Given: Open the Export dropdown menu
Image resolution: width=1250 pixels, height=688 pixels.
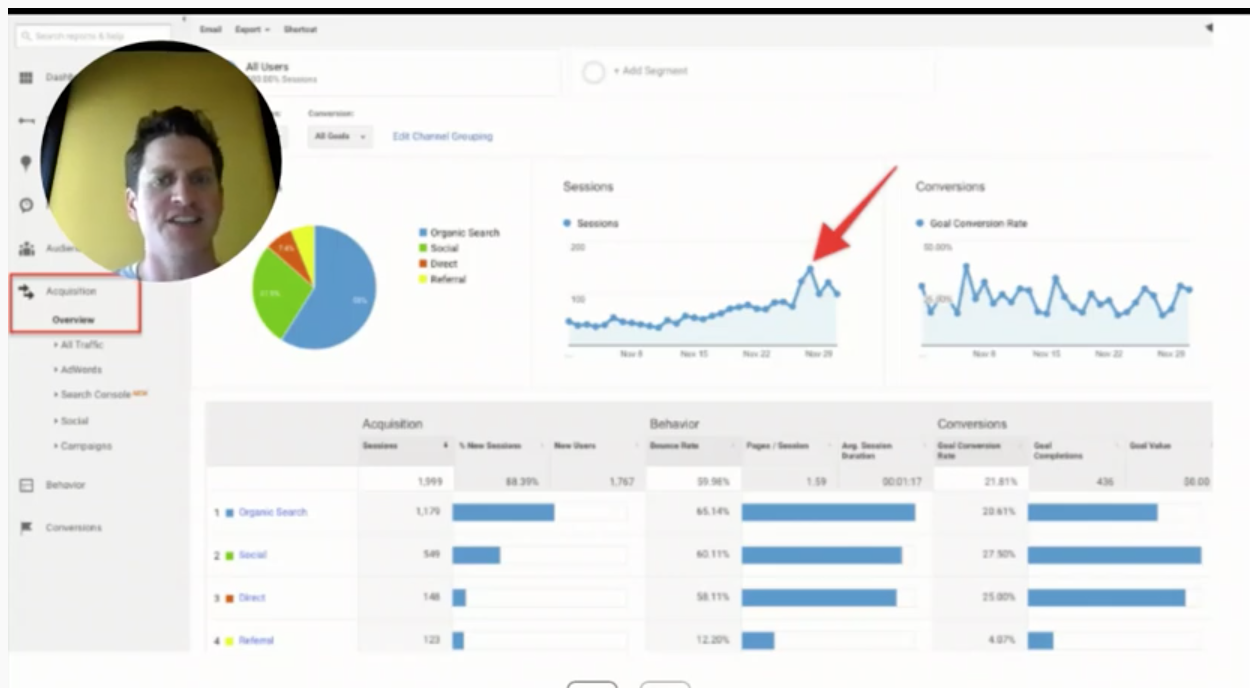Looking at the screenshot, I should click(x=252, y=30).
